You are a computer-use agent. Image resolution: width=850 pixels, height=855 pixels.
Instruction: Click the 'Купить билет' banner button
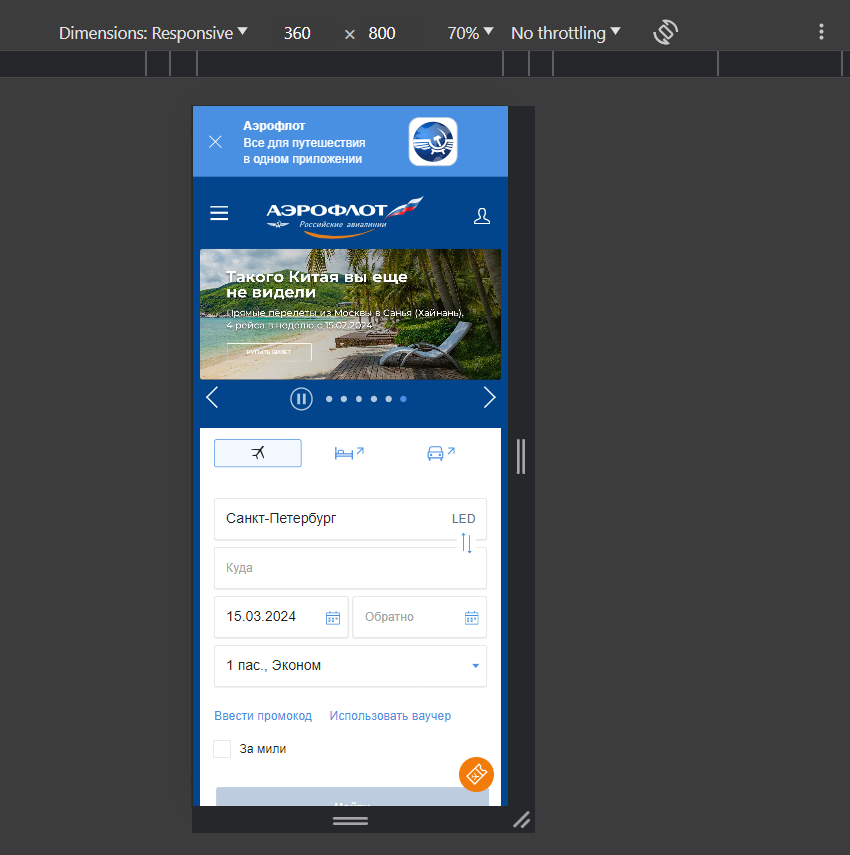coord(269,352)
